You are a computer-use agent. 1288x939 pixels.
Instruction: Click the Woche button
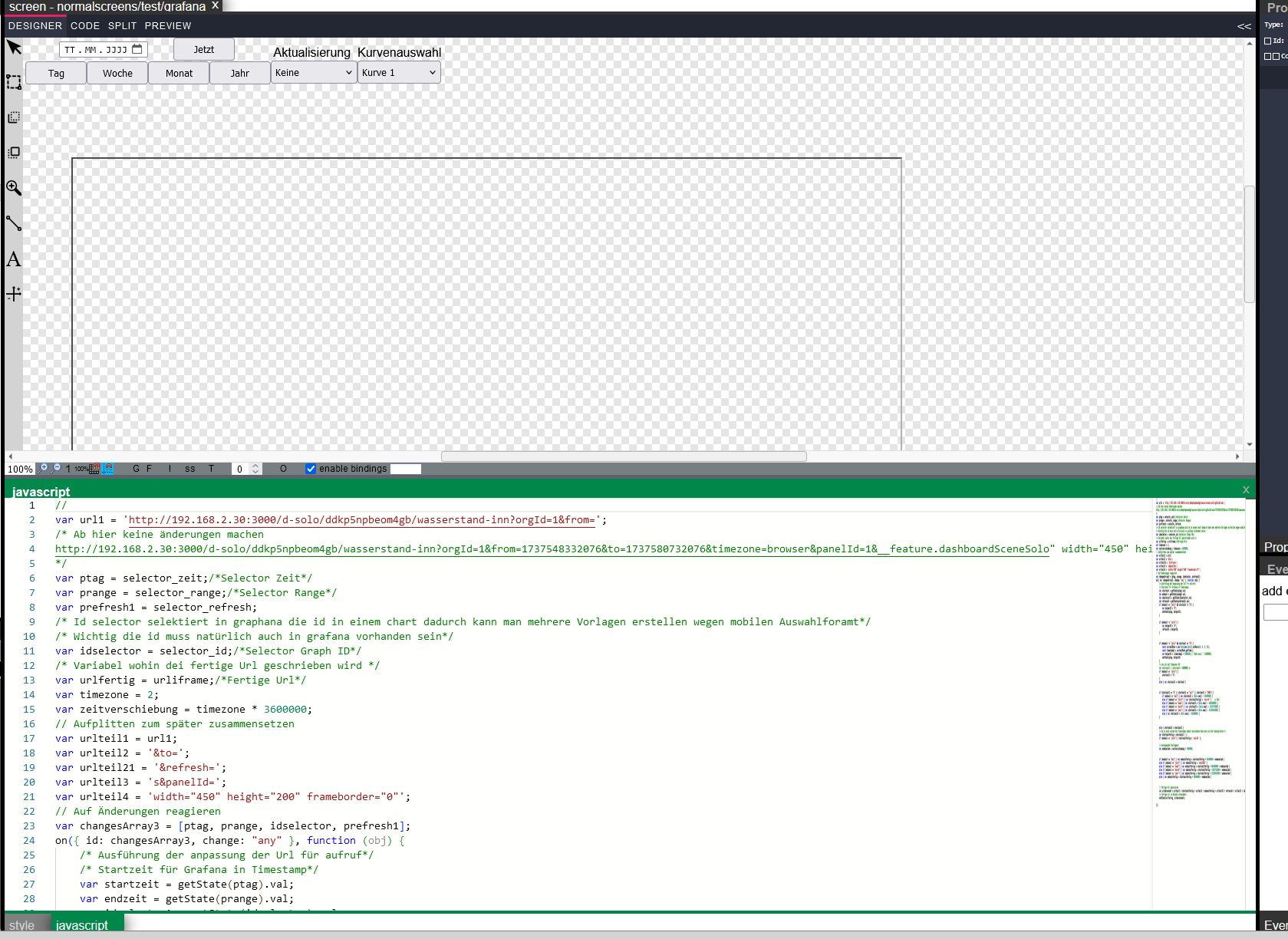coord(117,74)
